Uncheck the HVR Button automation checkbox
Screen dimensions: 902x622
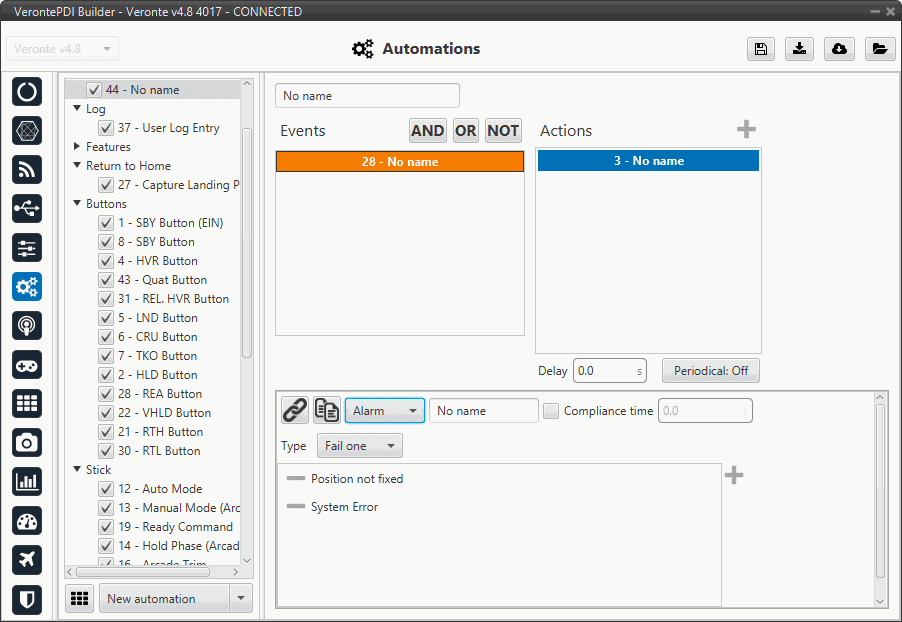pos(106,261)
